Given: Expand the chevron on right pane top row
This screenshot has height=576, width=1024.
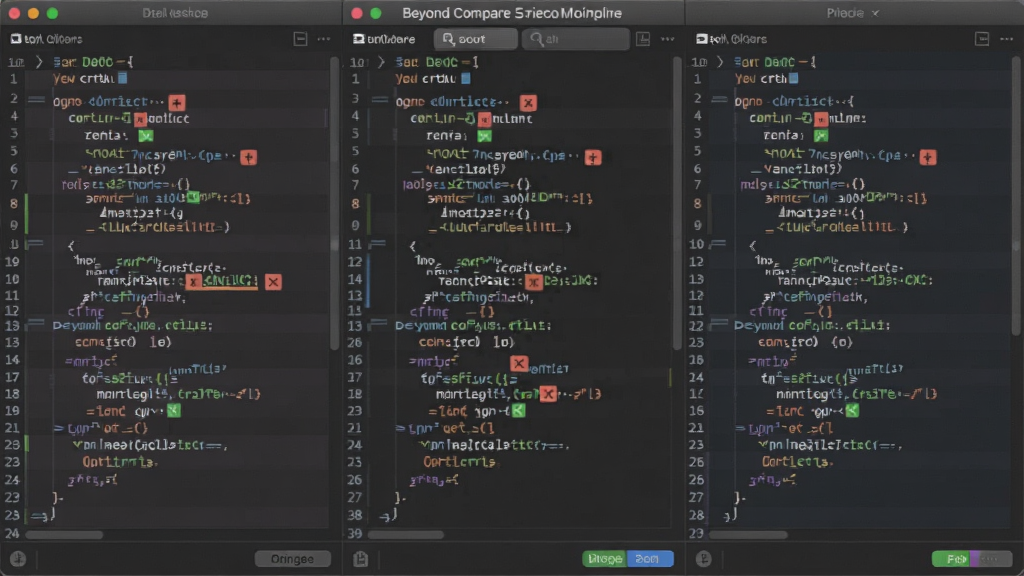Looking at the screenshot, I should coord(720,62).
